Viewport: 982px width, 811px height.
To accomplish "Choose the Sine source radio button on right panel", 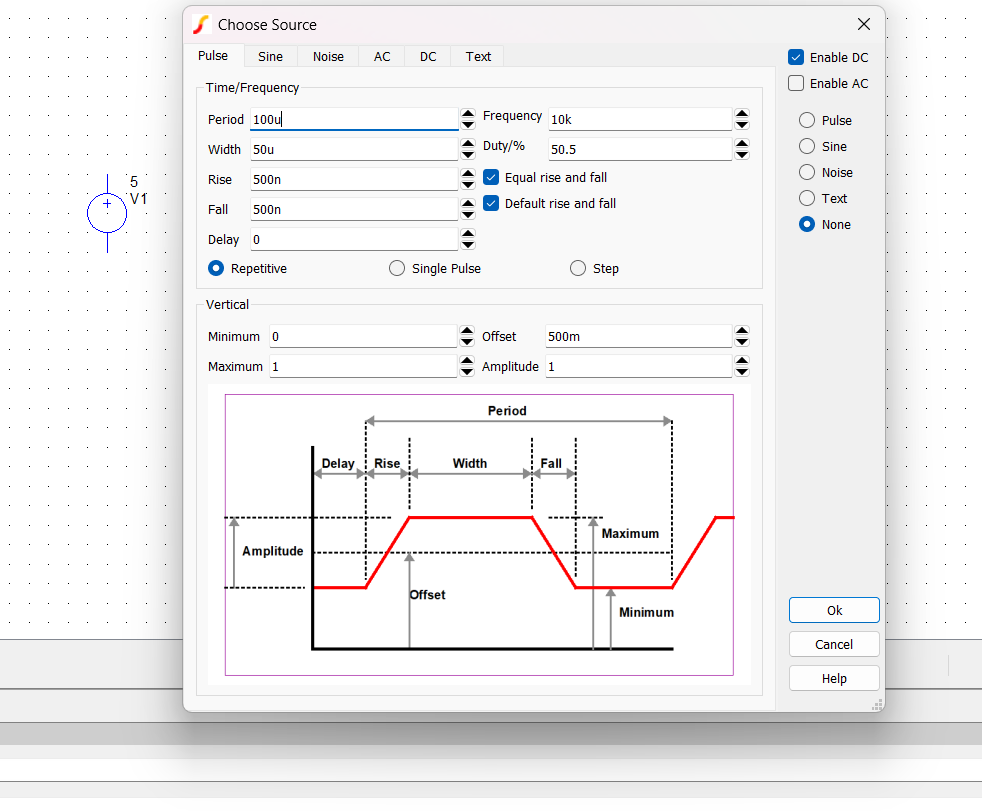I will pos(809,146).
